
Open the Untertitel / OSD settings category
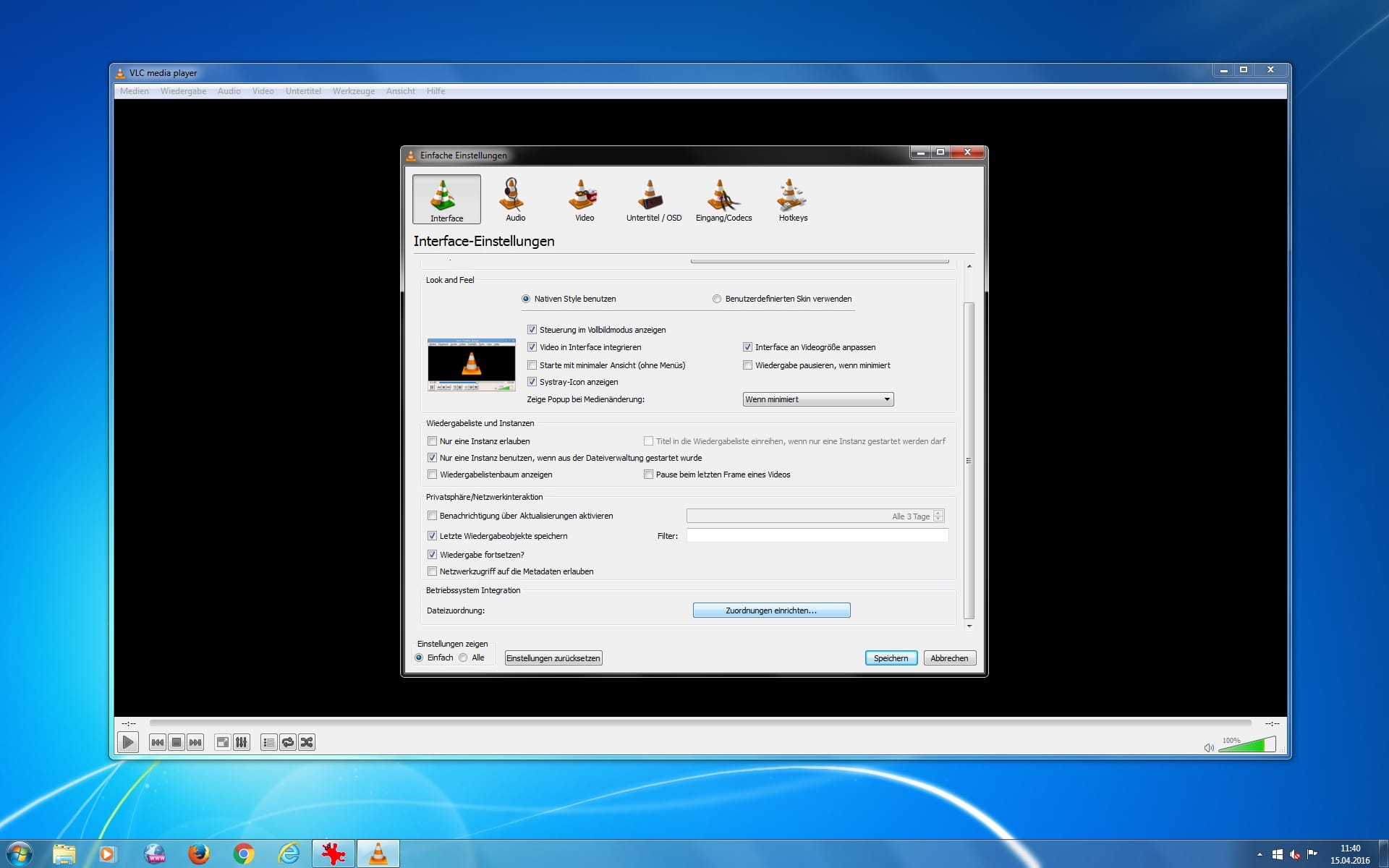pyautogui.click(x=653, y=200)
